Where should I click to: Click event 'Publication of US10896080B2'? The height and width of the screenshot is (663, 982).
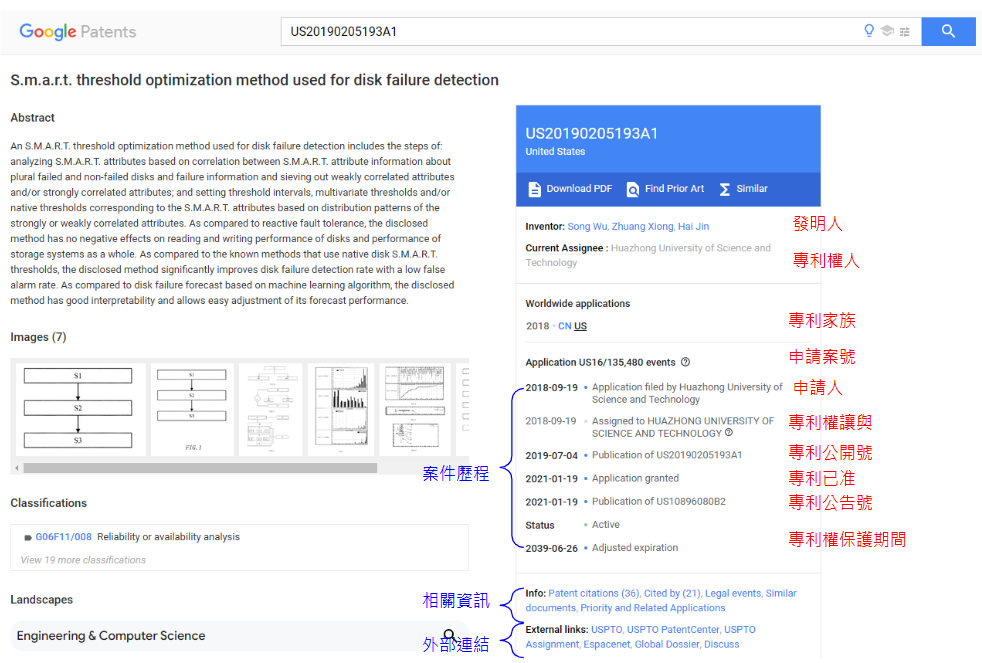tap(659, 501)
